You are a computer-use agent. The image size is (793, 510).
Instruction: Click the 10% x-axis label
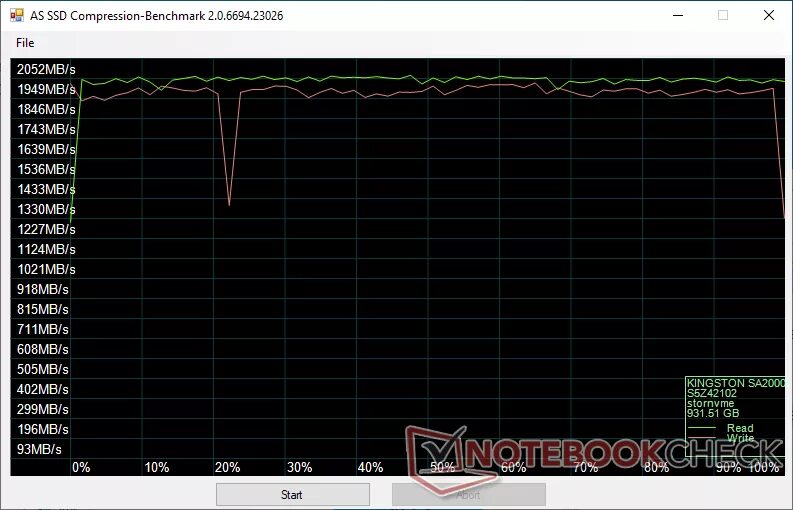click(157, 468)
